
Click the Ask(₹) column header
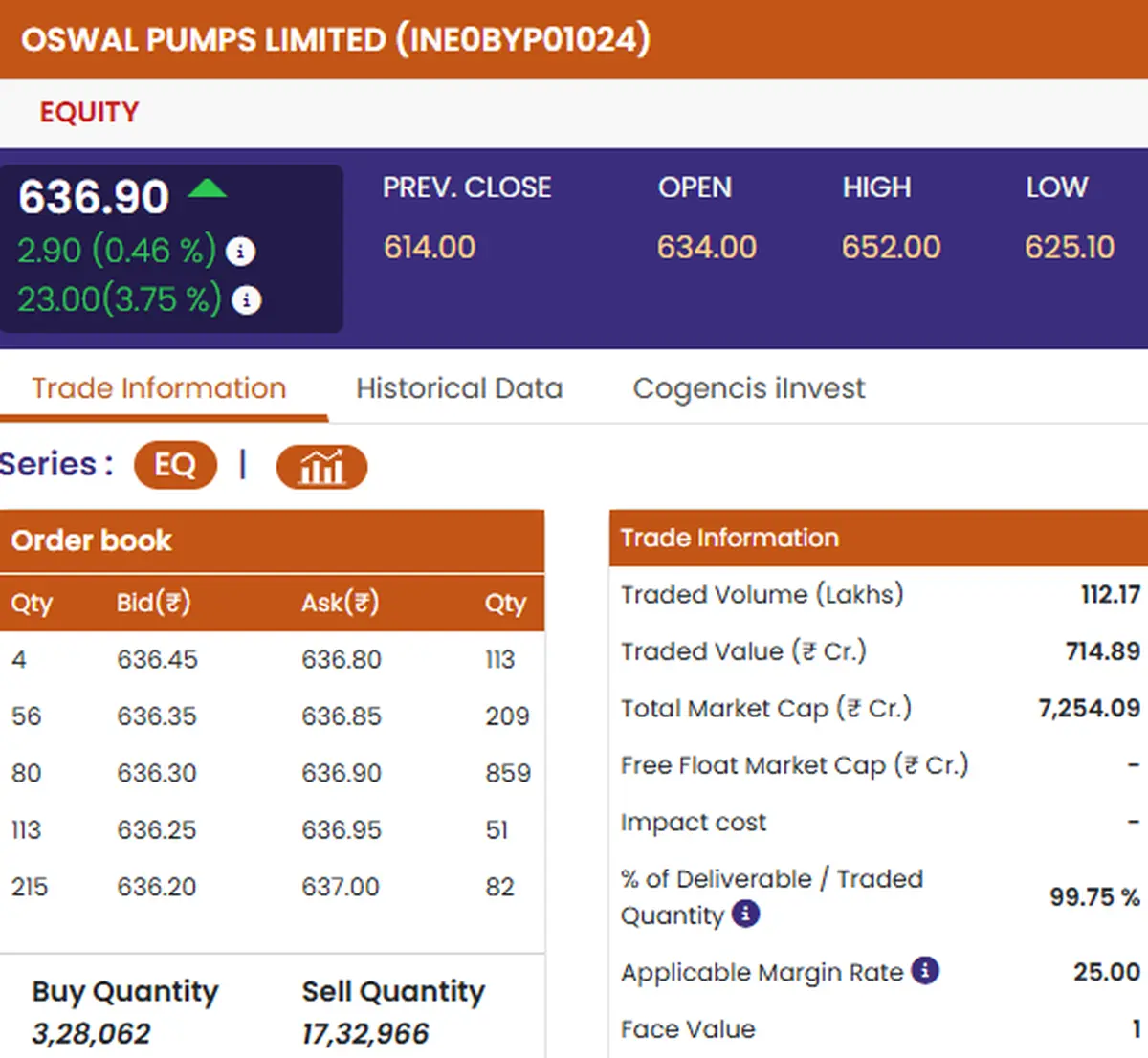[341, 603]
